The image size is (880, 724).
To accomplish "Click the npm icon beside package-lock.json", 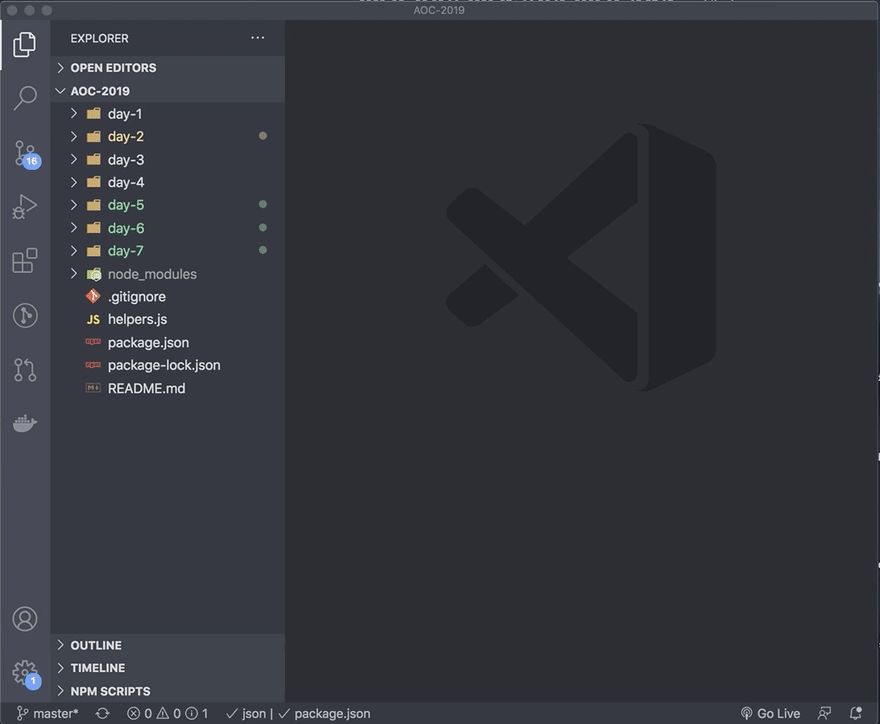I will [93, 365].
